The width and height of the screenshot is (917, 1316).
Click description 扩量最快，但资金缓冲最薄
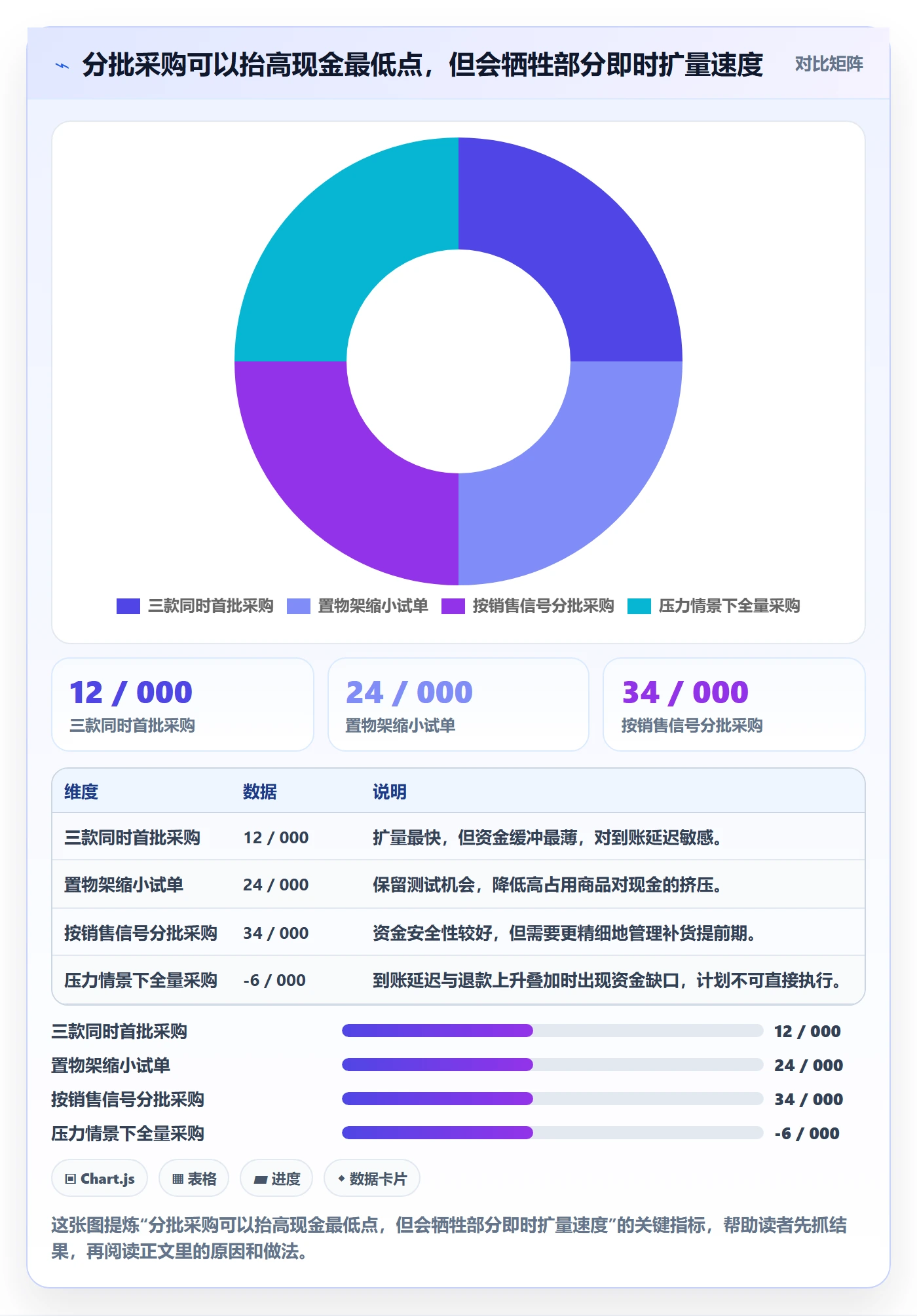(x=546, y=837)
